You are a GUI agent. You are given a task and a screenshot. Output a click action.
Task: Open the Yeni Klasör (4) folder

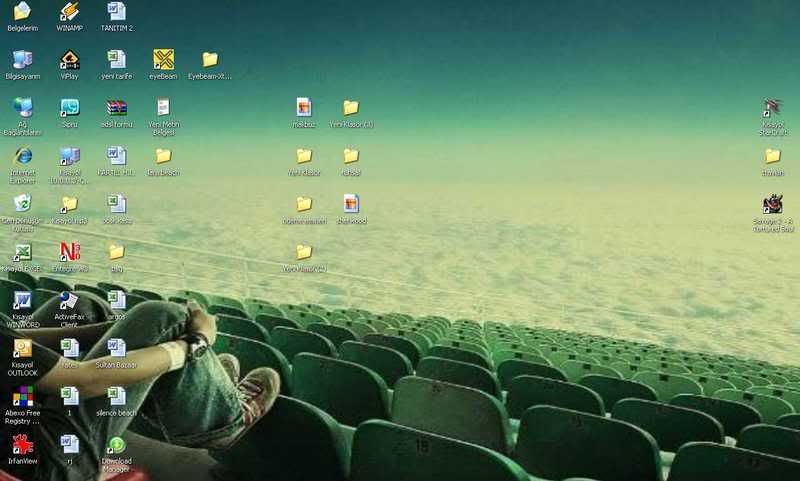click(x=351, y=107)
